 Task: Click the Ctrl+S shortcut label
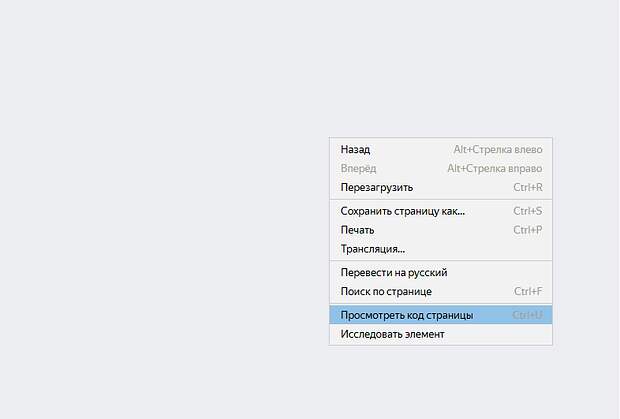[527, 211]
